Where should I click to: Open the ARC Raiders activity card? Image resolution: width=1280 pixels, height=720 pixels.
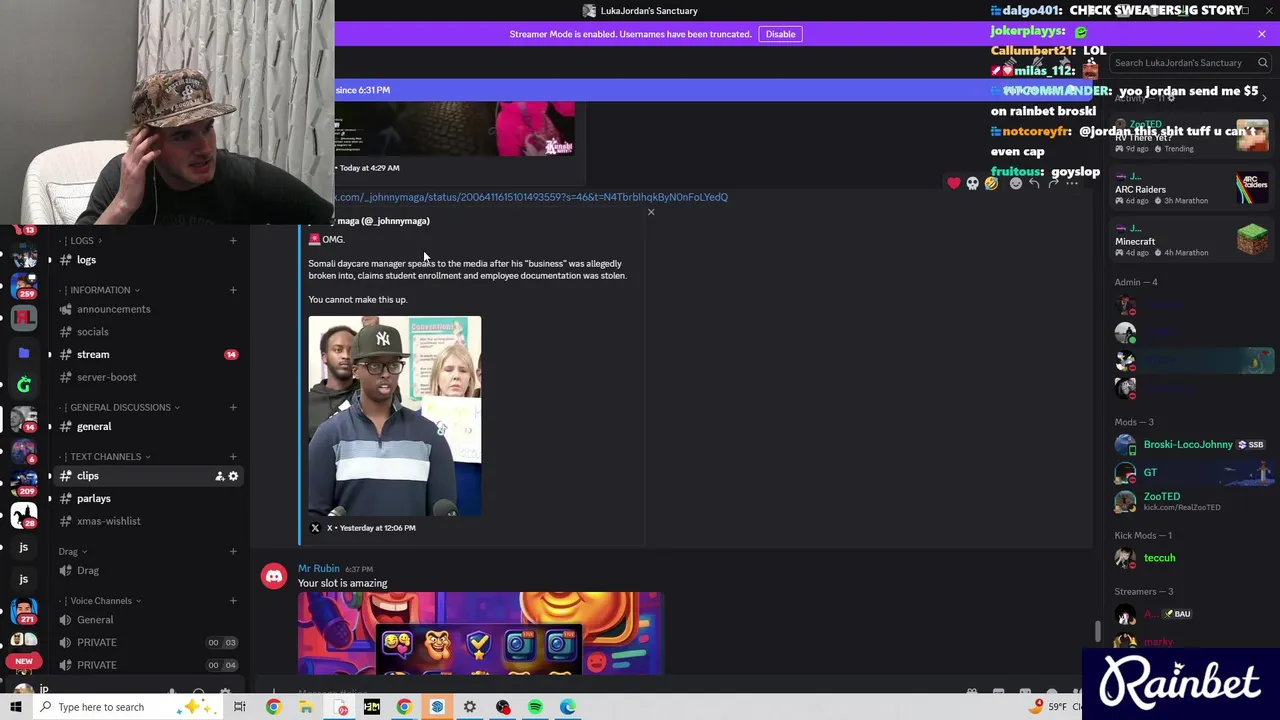tap(1192, 190)
